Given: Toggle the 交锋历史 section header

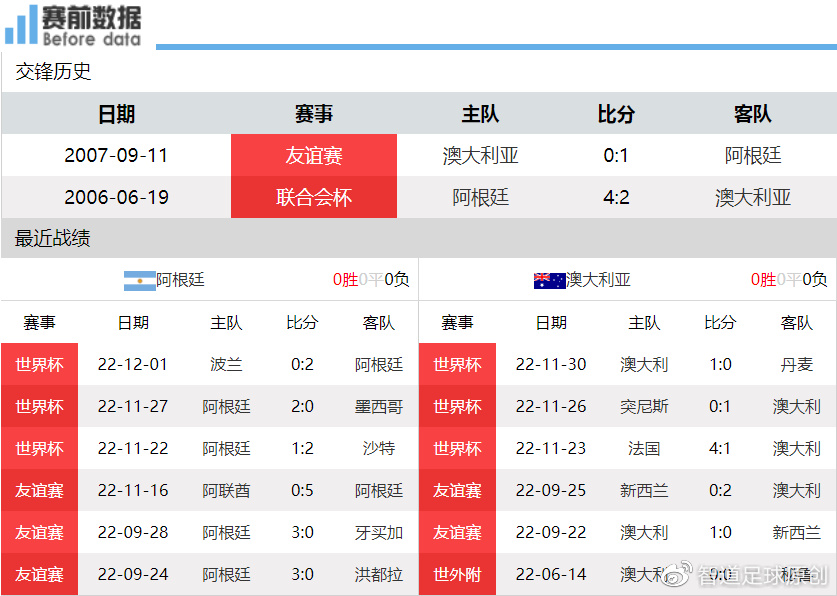Looking at the screenshot, I should point(44,71).
